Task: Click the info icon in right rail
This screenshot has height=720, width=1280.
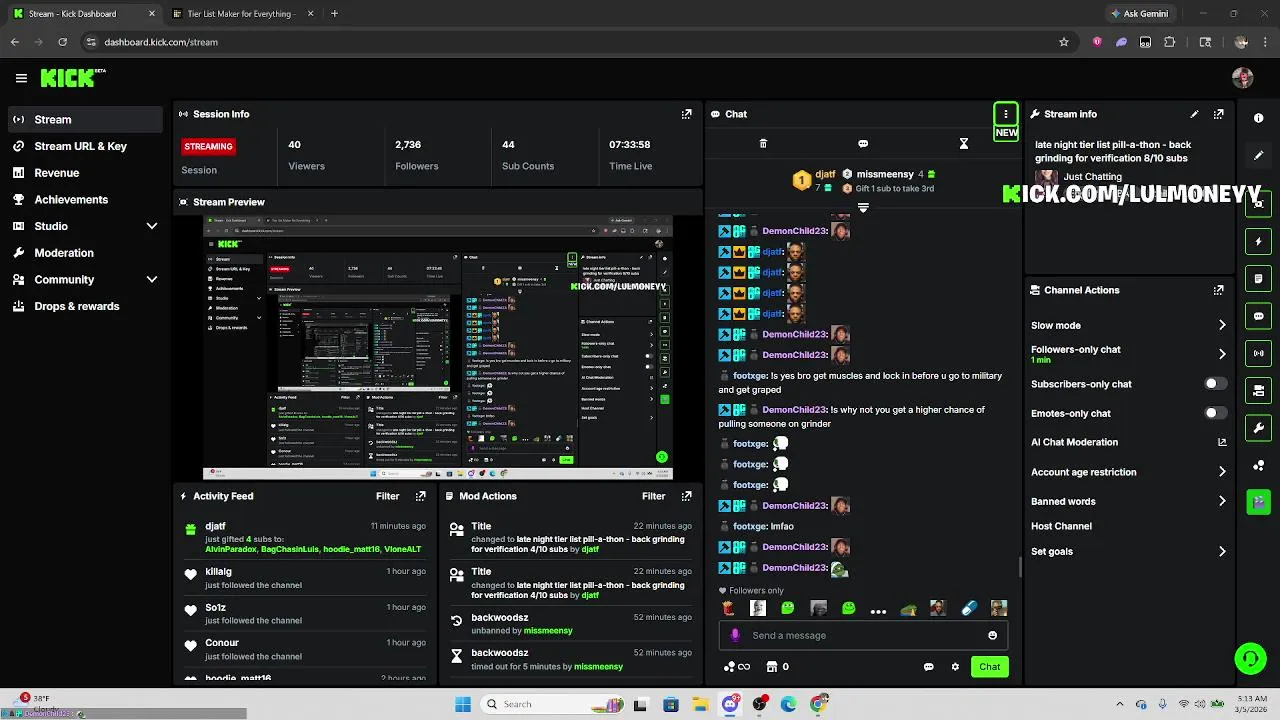Action: [x=1259, y=118]
